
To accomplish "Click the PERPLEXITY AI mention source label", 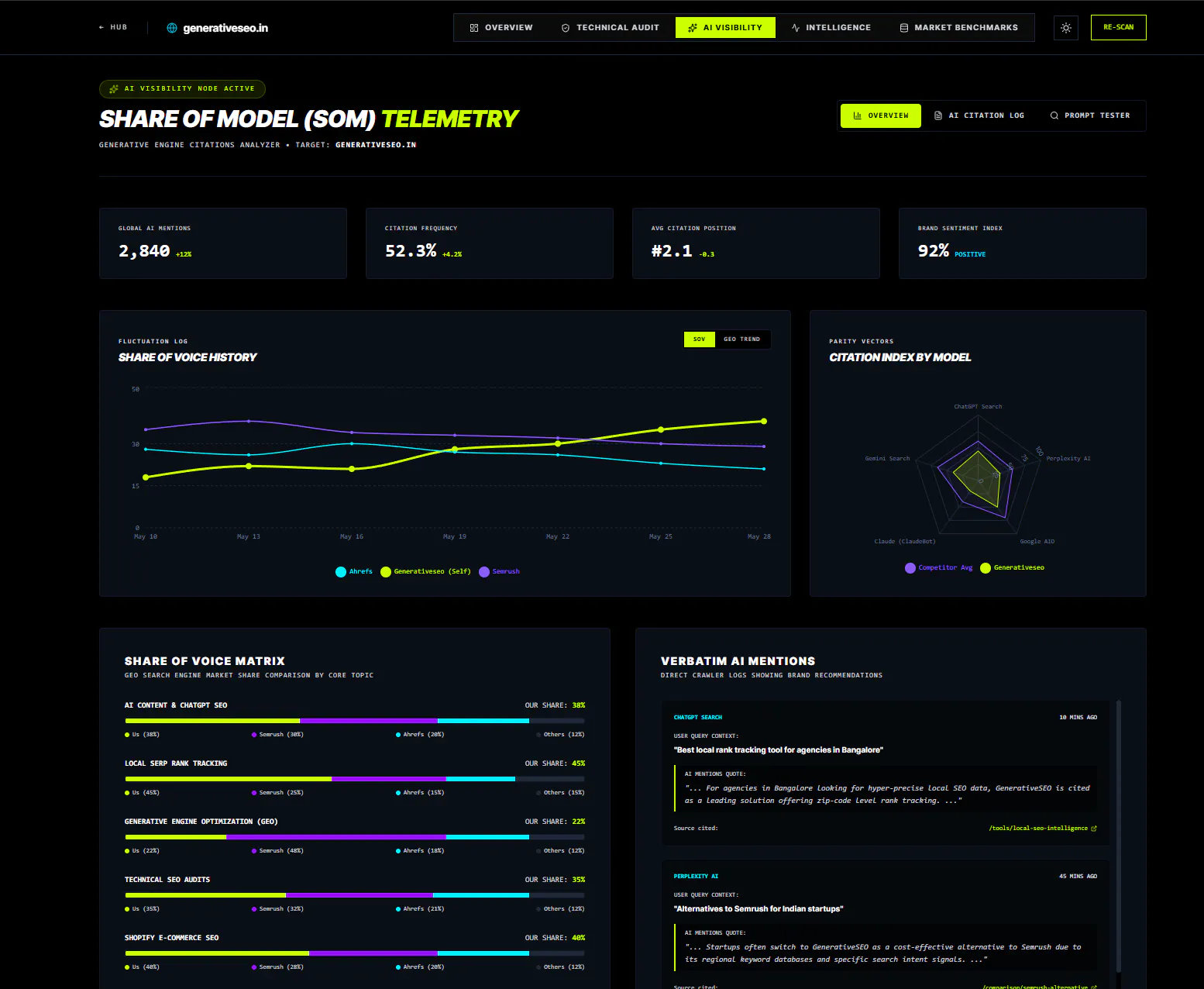I will [696, 877].
